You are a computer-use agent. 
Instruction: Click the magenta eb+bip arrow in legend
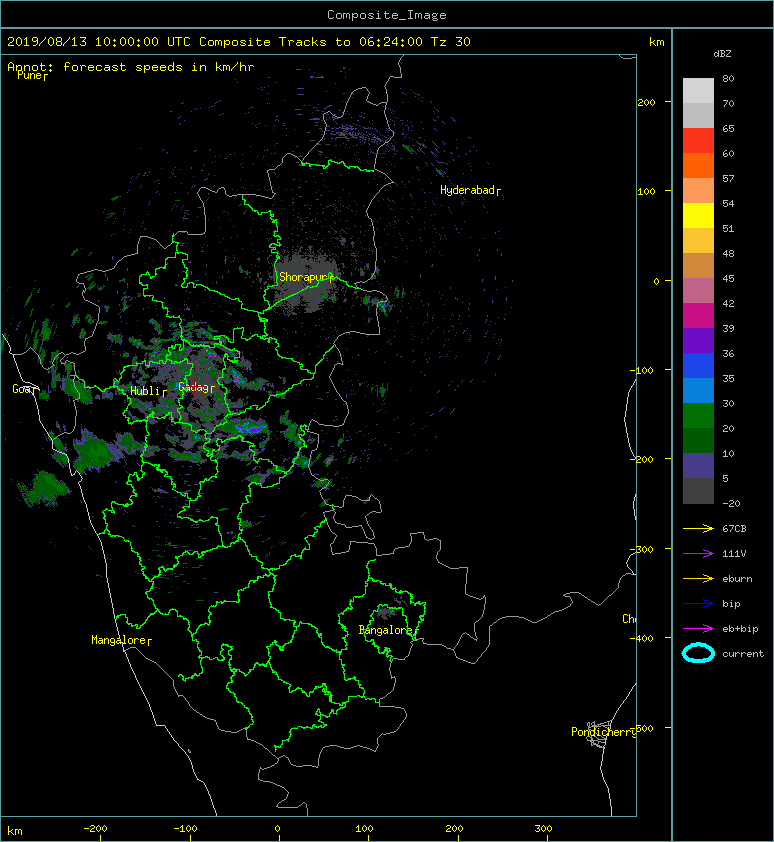click(x=698, y=628)
